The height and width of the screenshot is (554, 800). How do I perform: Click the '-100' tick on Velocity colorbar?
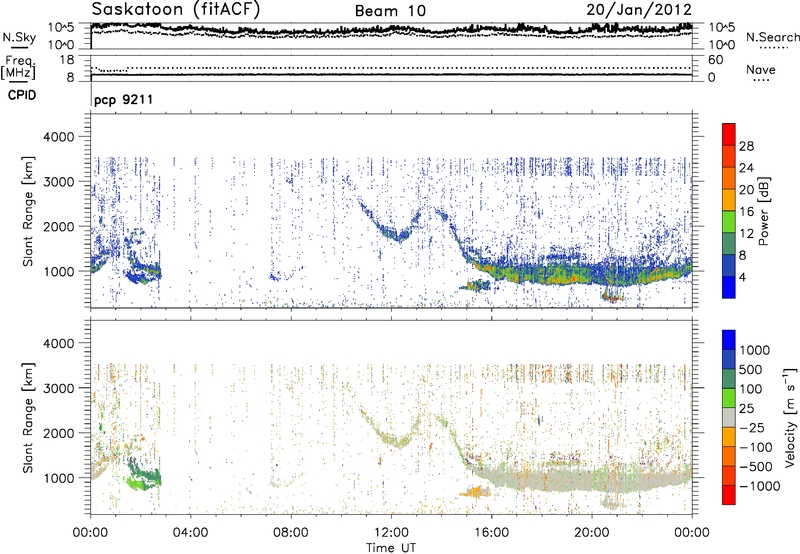[756, 447]
